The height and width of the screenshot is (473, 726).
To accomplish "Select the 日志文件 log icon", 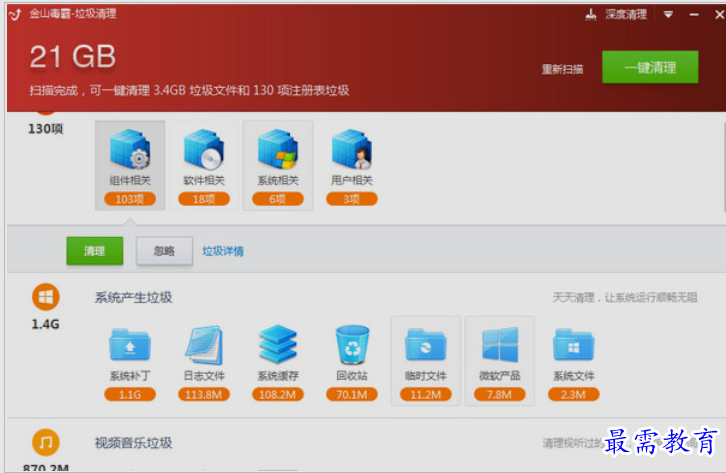I will pos(204,345).
